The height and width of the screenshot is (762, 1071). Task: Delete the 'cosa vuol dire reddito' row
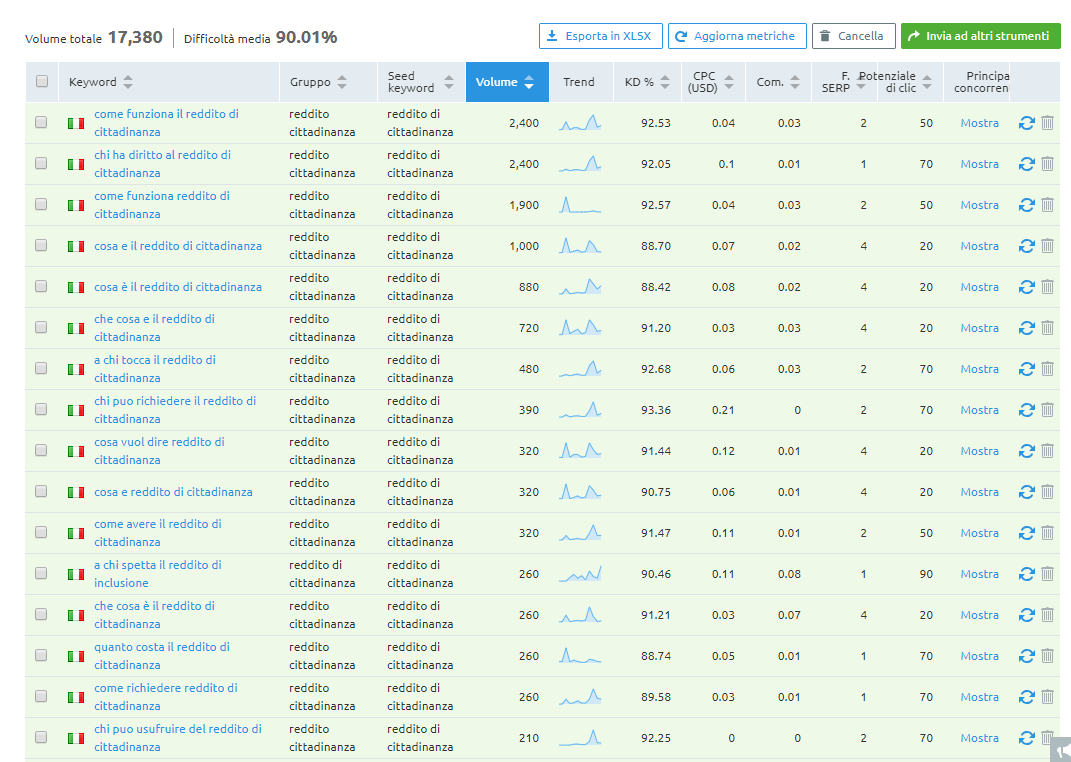(x=1047, y=451)
